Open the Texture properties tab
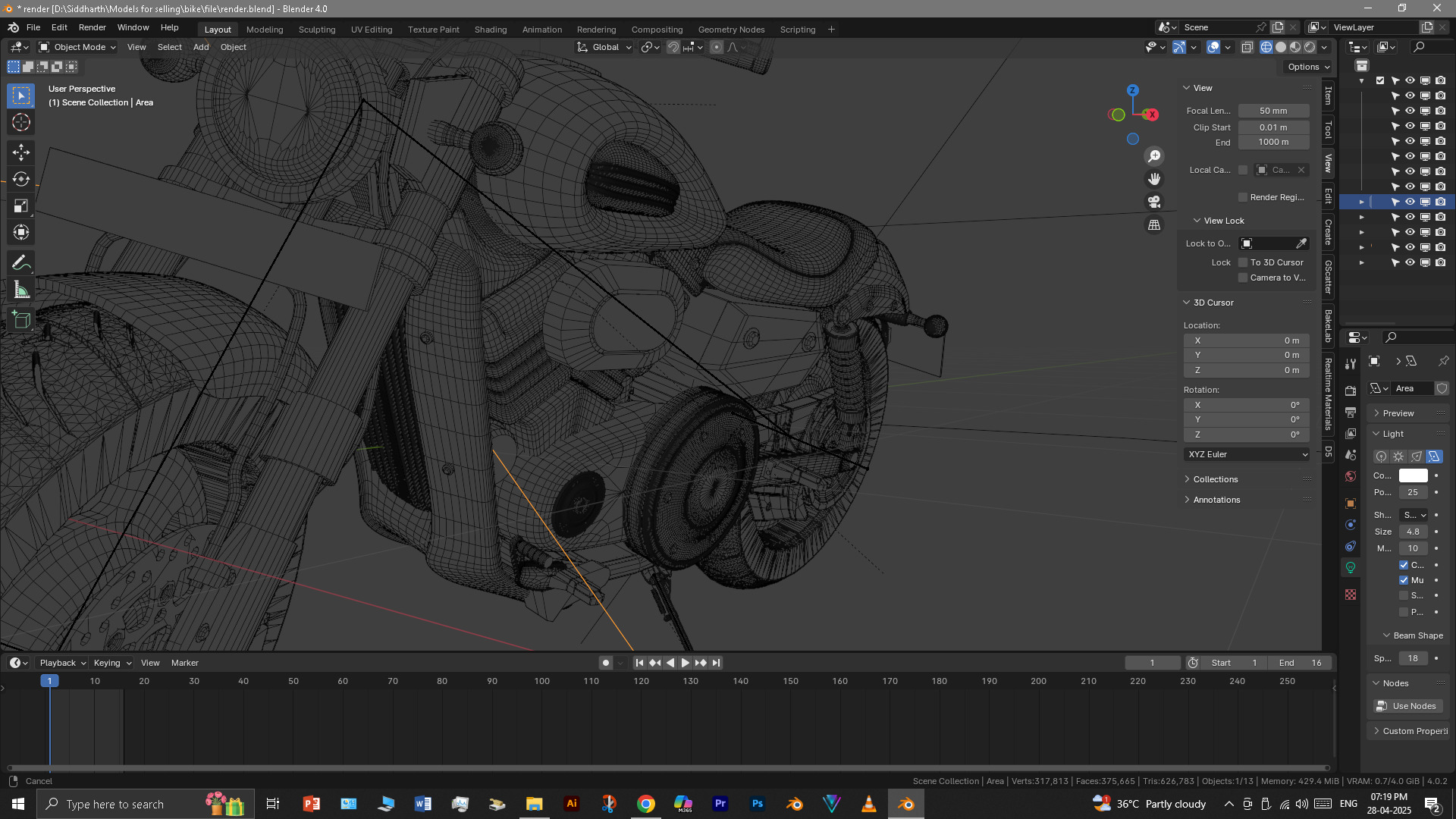 pyautogui.click(x=1351, y=595)
